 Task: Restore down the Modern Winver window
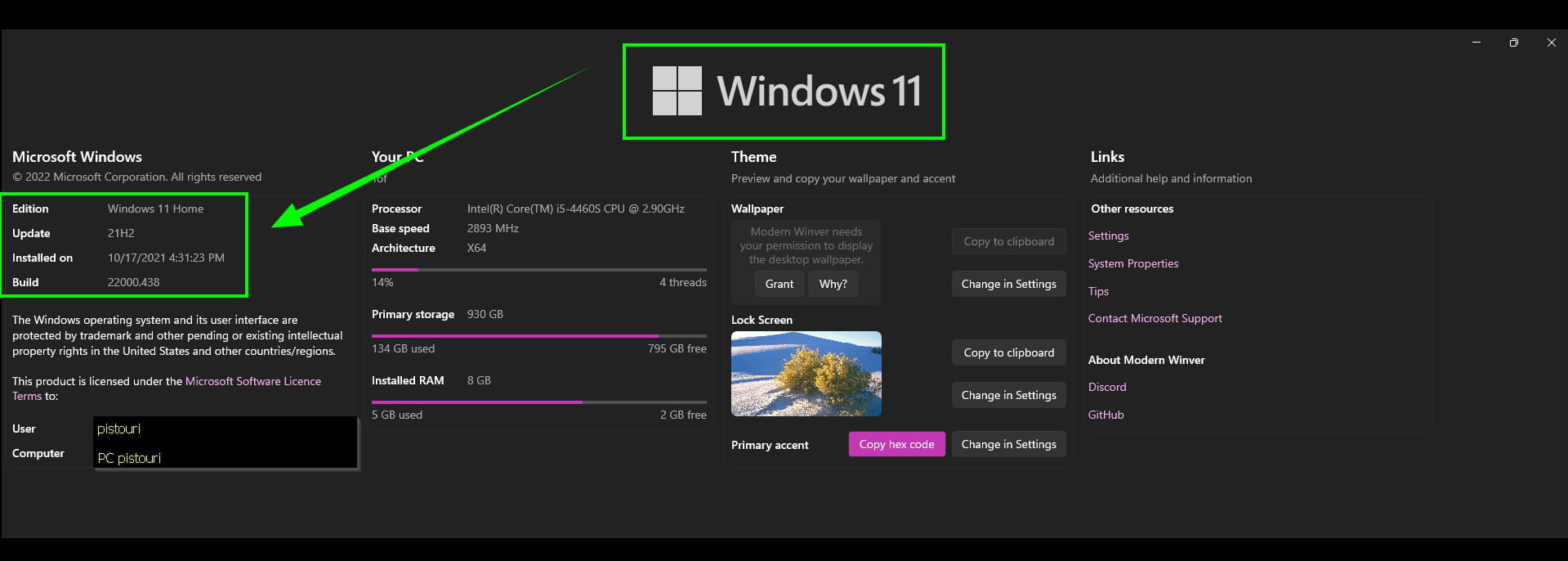[x=1514, y=43]
